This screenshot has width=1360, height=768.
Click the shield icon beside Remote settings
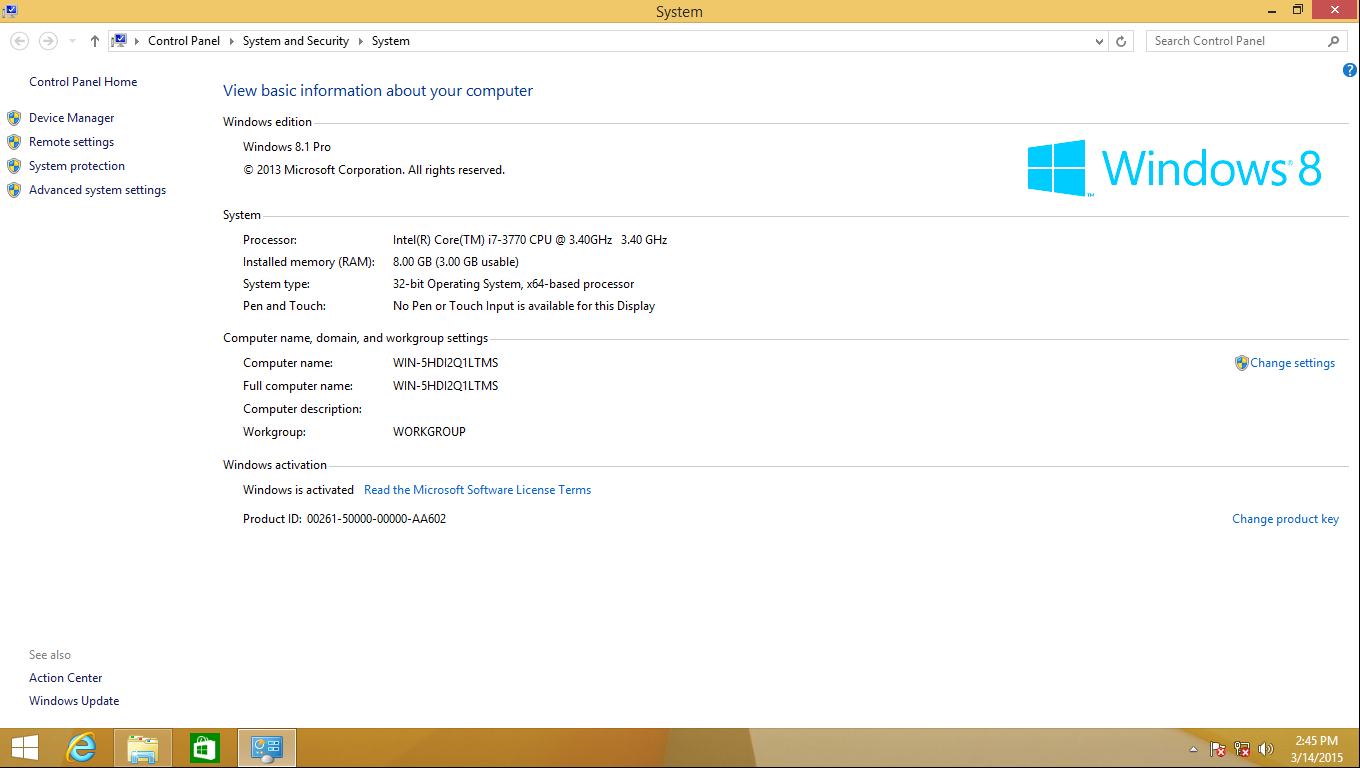[14, 142]
